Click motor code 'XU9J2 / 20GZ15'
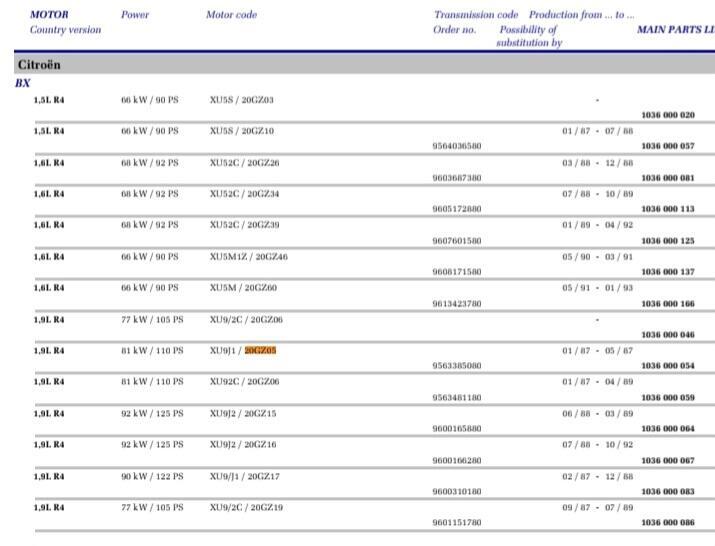The image size is (715, 546). pyautogui.click(x=243, y=414)
